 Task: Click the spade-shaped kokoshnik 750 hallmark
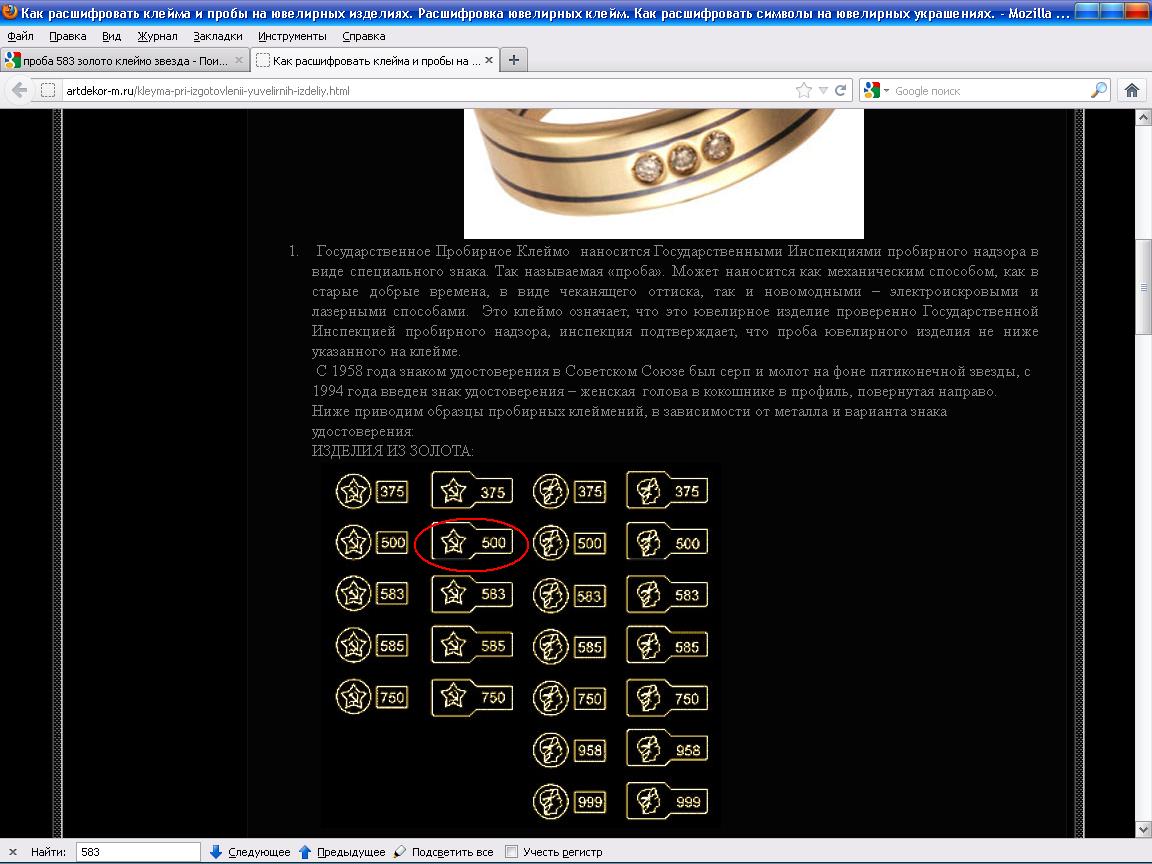[x=667, y=697]
